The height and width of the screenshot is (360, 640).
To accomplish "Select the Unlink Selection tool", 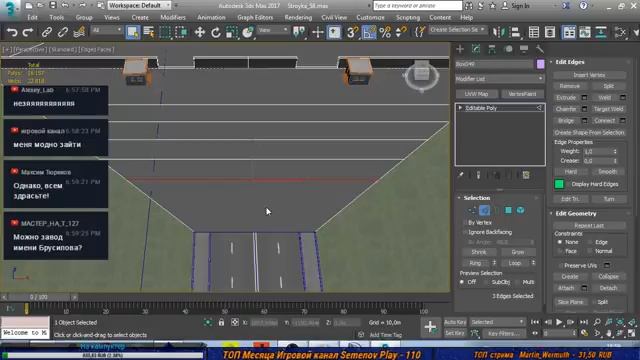I will point(62,32).
